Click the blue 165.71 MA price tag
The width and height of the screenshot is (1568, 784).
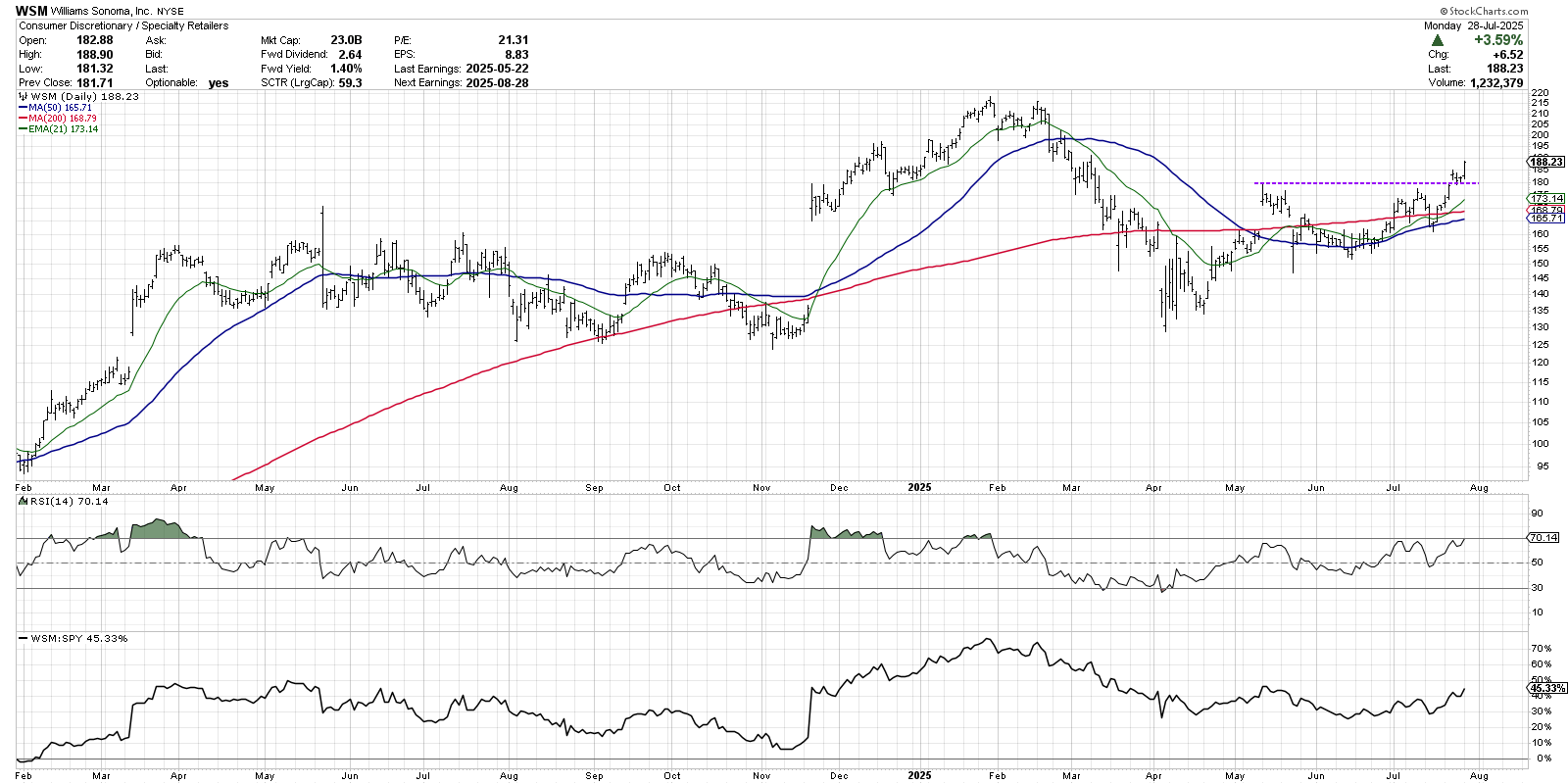1546,219
